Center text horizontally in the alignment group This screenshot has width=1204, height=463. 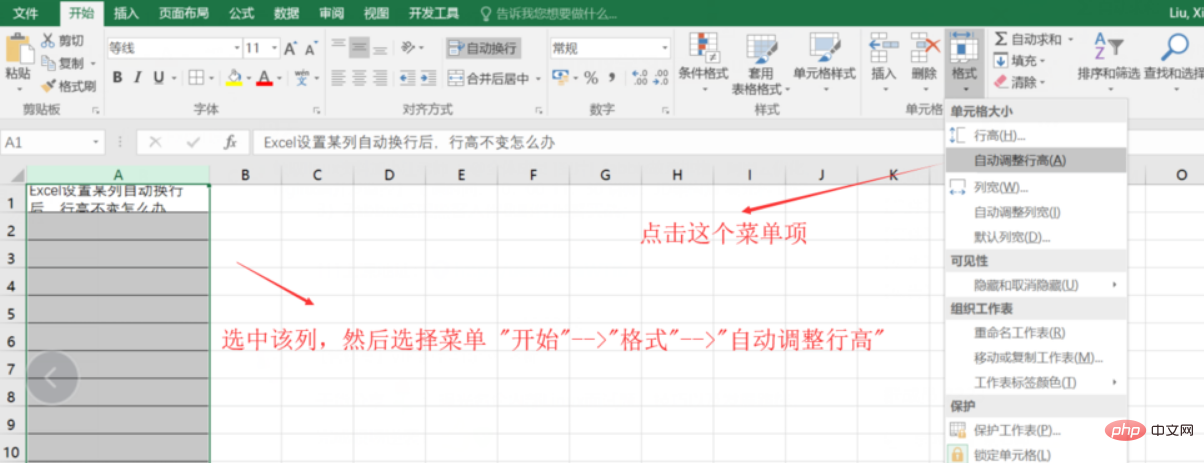tap(359, 77)
